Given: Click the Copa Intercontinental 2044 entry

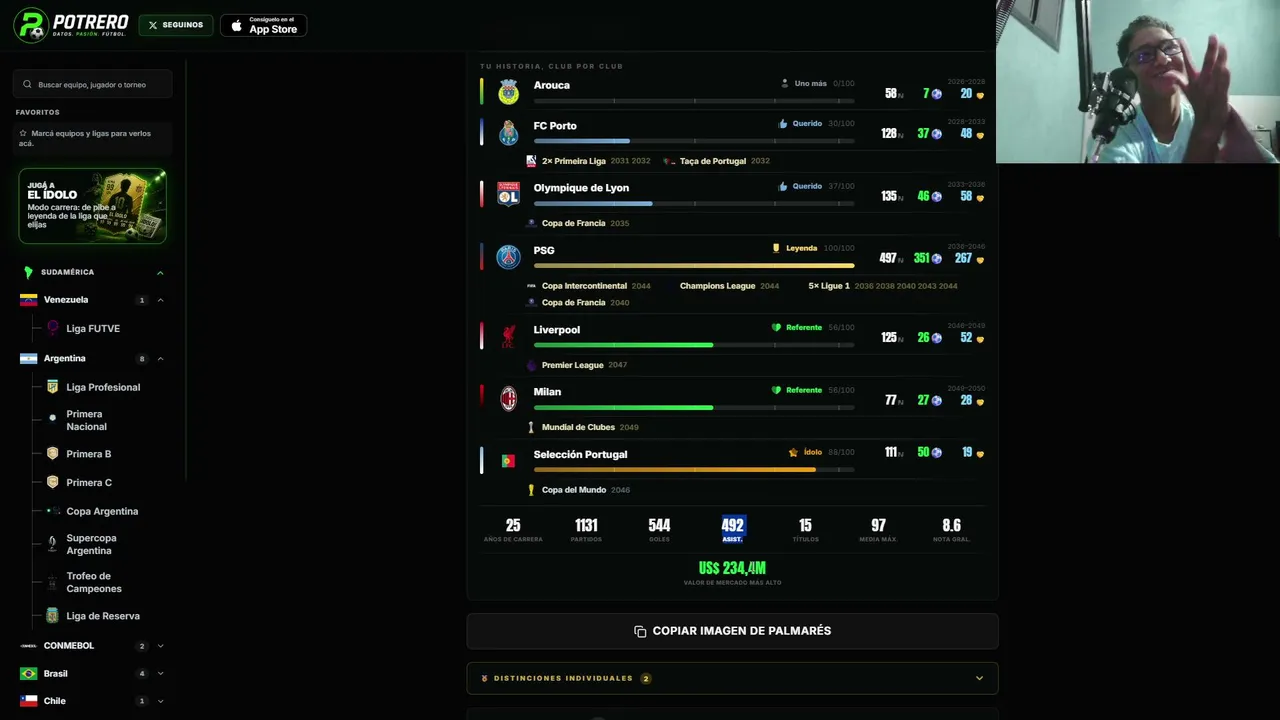Looking at the screenshot, I should 589,286.
